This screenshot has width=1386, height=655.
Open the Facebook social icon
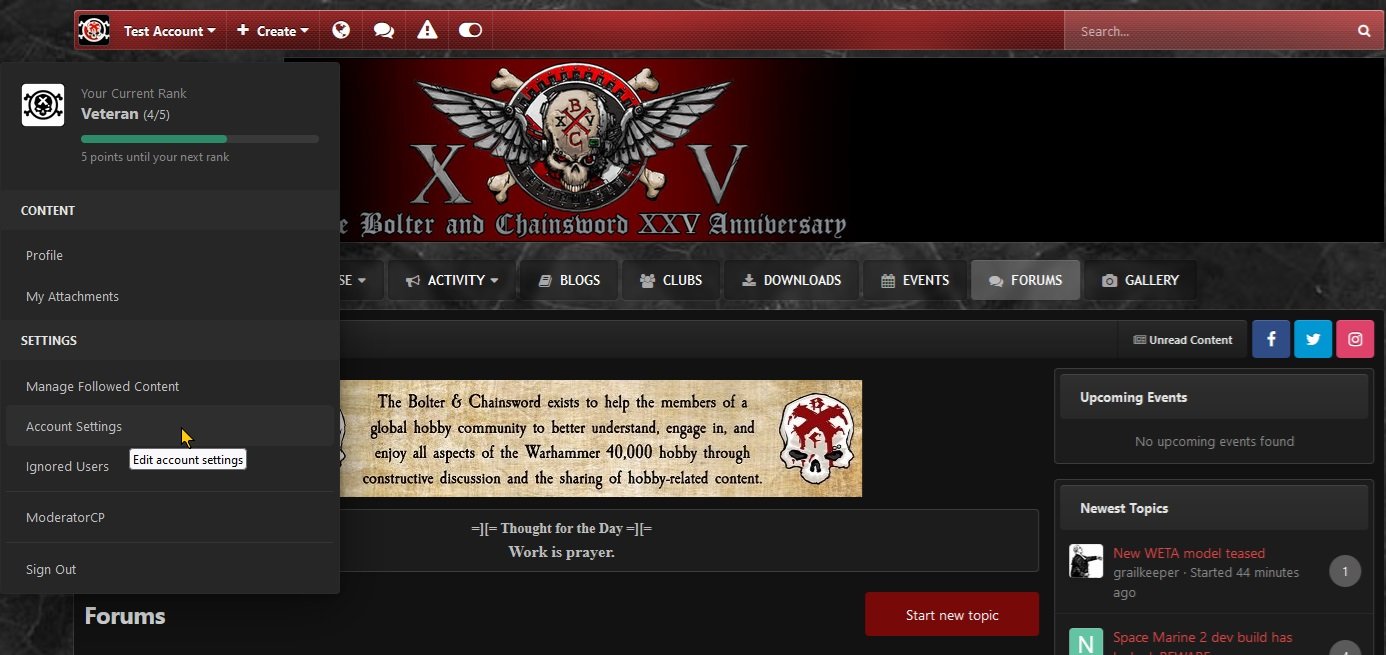(x=1271, y=339)
